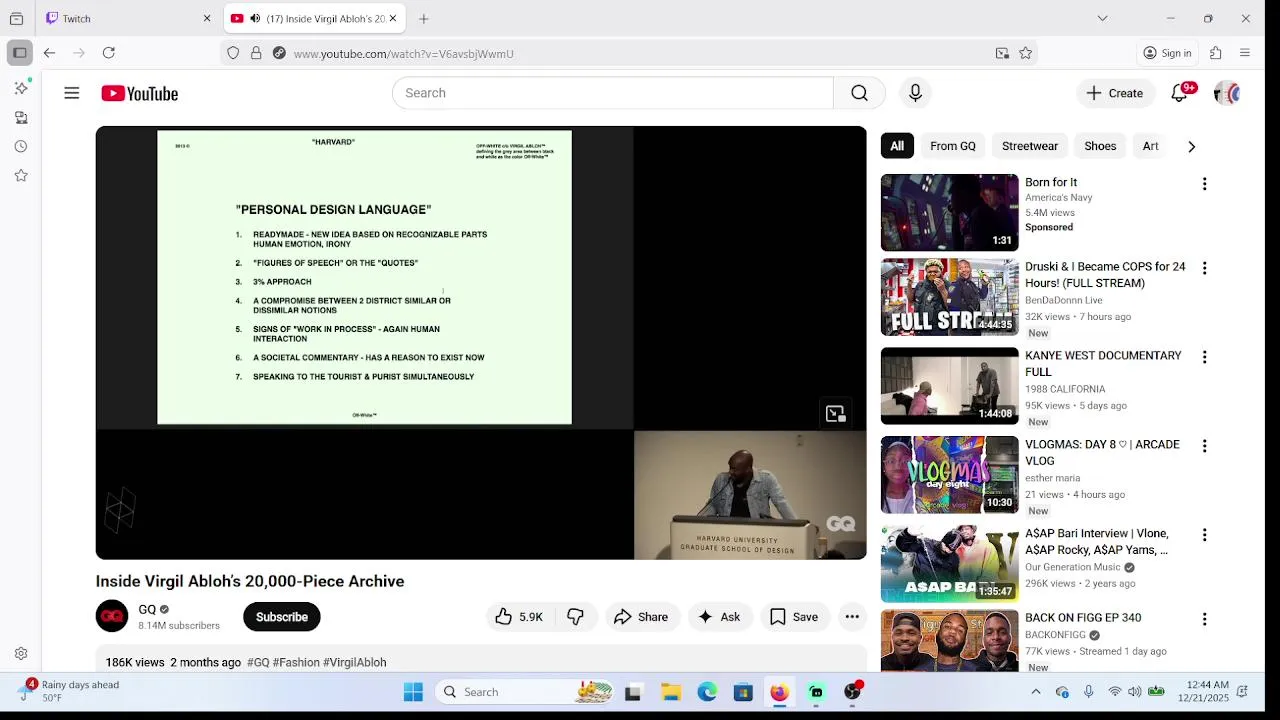Select the From GQ filter chip
The height and width of the screenshot is (720, 1280).
953,146
